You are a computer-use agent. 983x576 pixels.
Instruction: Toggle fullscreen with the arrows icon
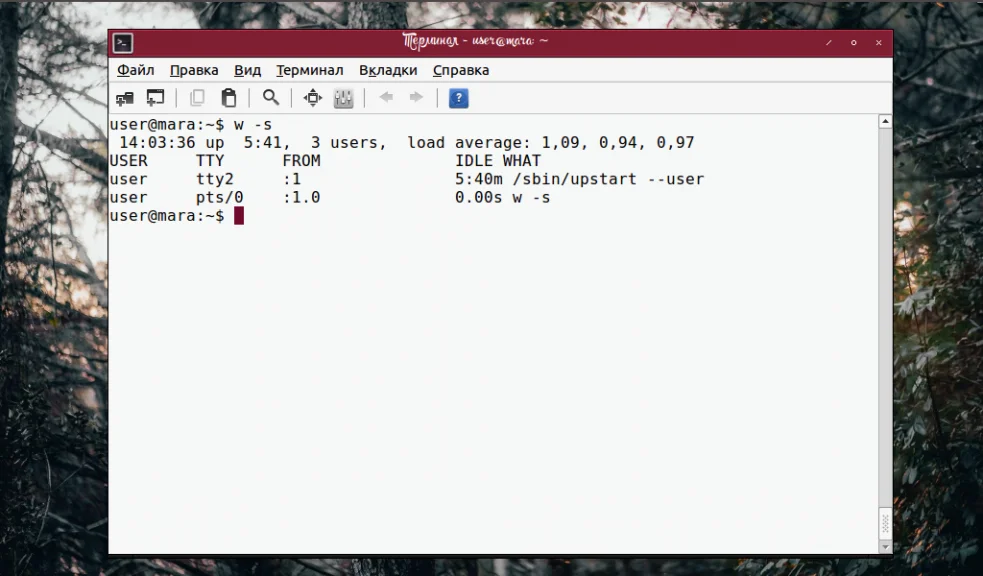tap(312, 98)
